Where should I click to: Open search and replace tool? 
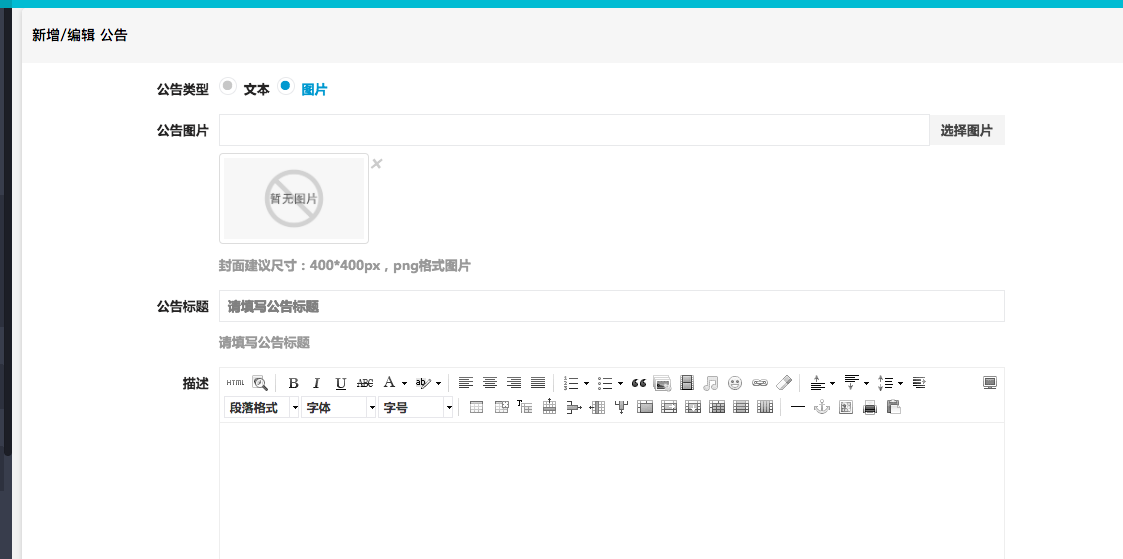pyautogui.click(x=259, y=383)
